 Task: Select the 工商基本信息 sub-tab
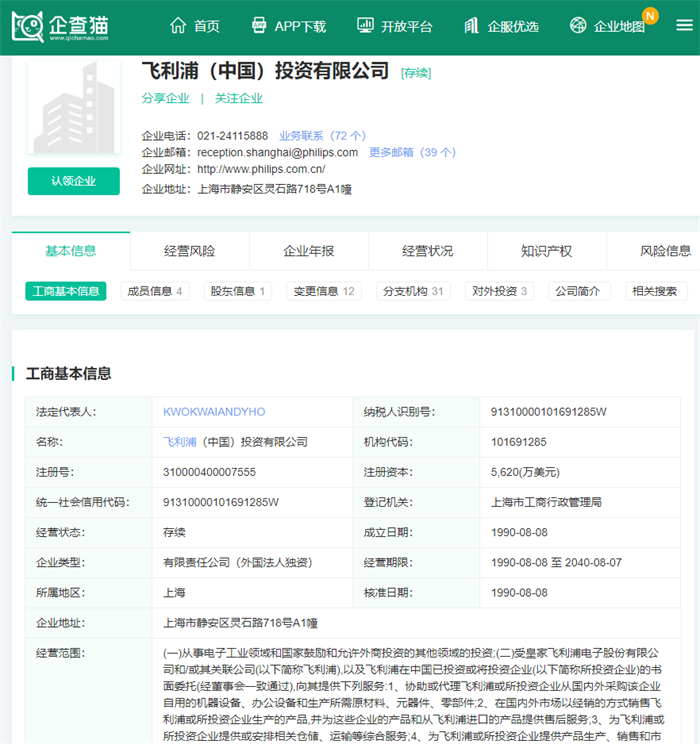[65, 291]
